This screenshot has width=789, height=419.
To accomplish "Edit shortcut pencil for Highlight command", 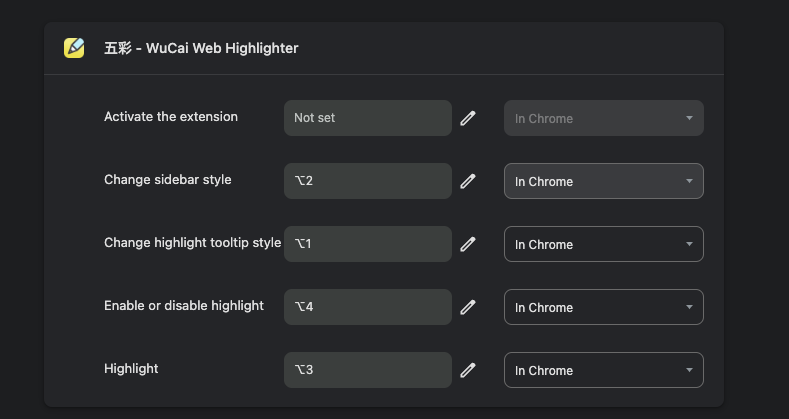I will [467, 370].
